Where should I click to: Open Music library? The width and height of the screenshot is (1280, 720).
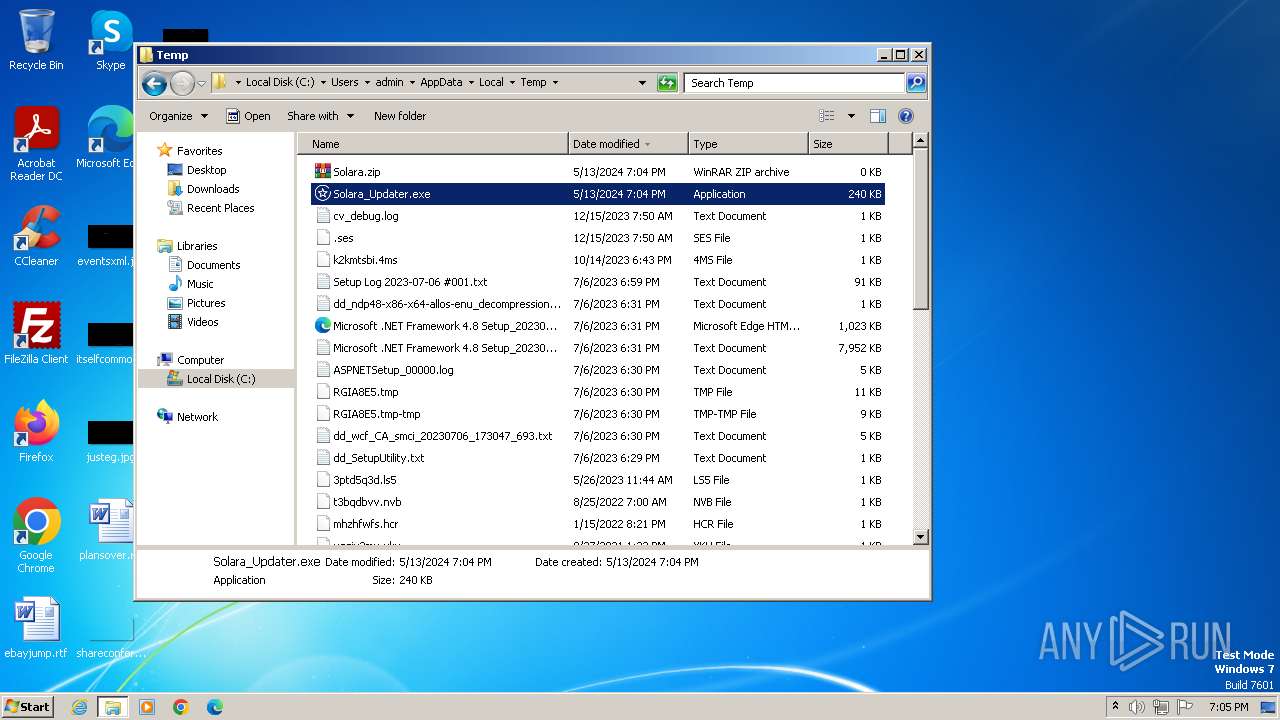(x=200, y=284)
